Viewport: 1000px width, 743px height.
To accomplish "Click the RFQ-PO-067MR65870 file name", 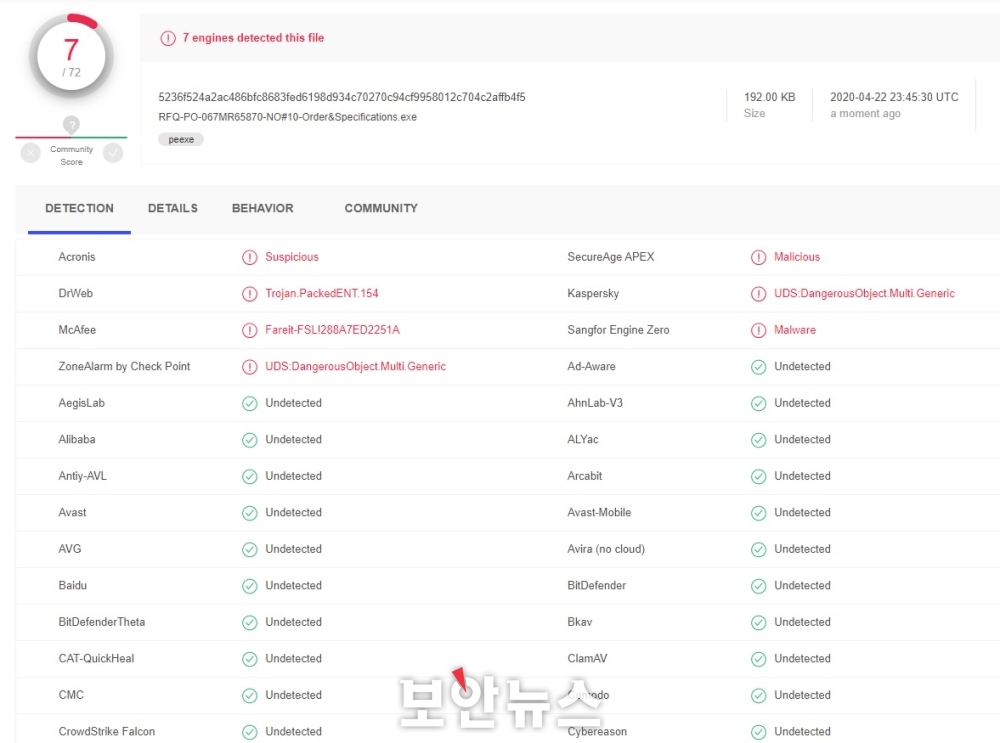I will (288, 117).
